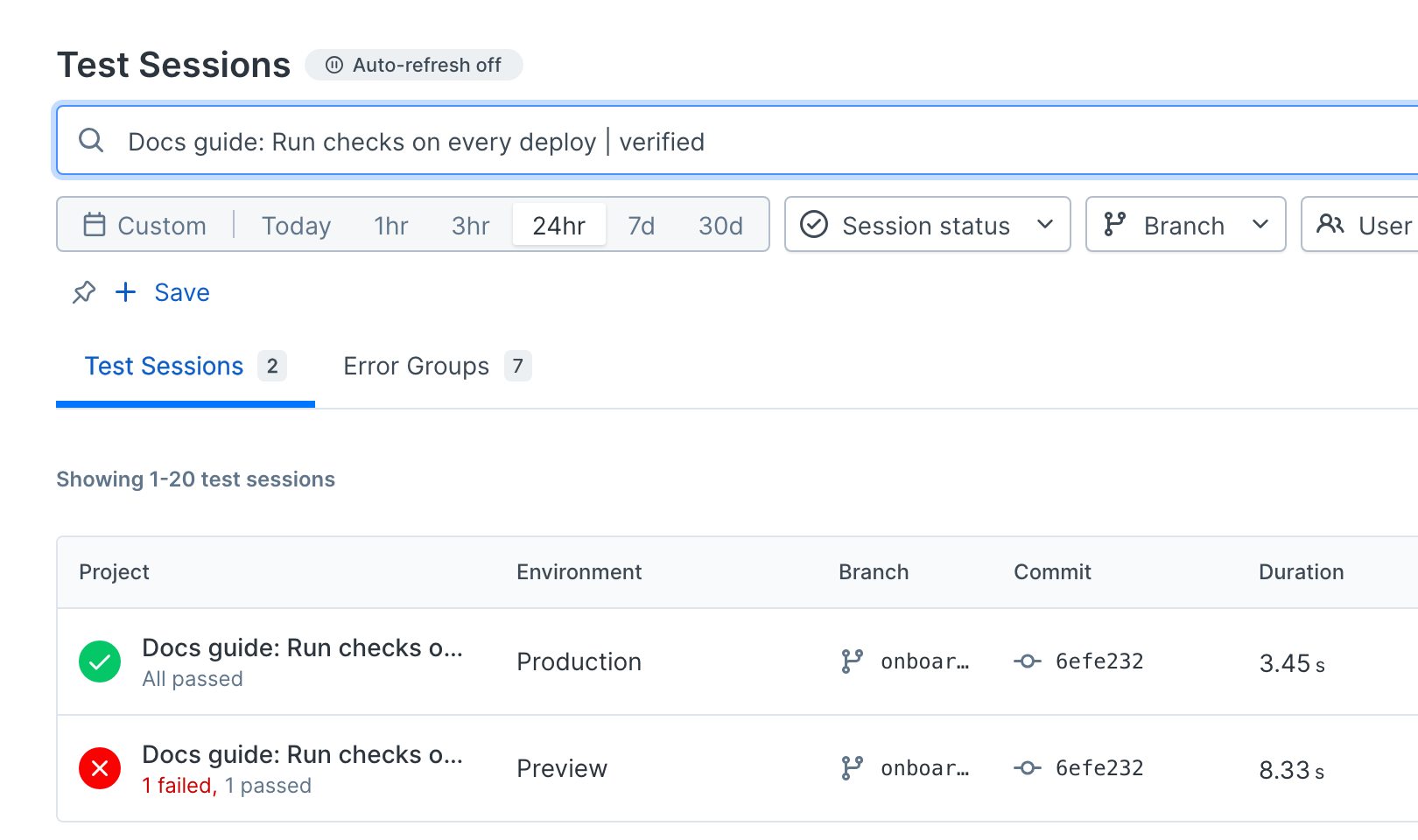1418x840 pixels.
Task: Select the 1hr time range
Action: pos(391,226)
